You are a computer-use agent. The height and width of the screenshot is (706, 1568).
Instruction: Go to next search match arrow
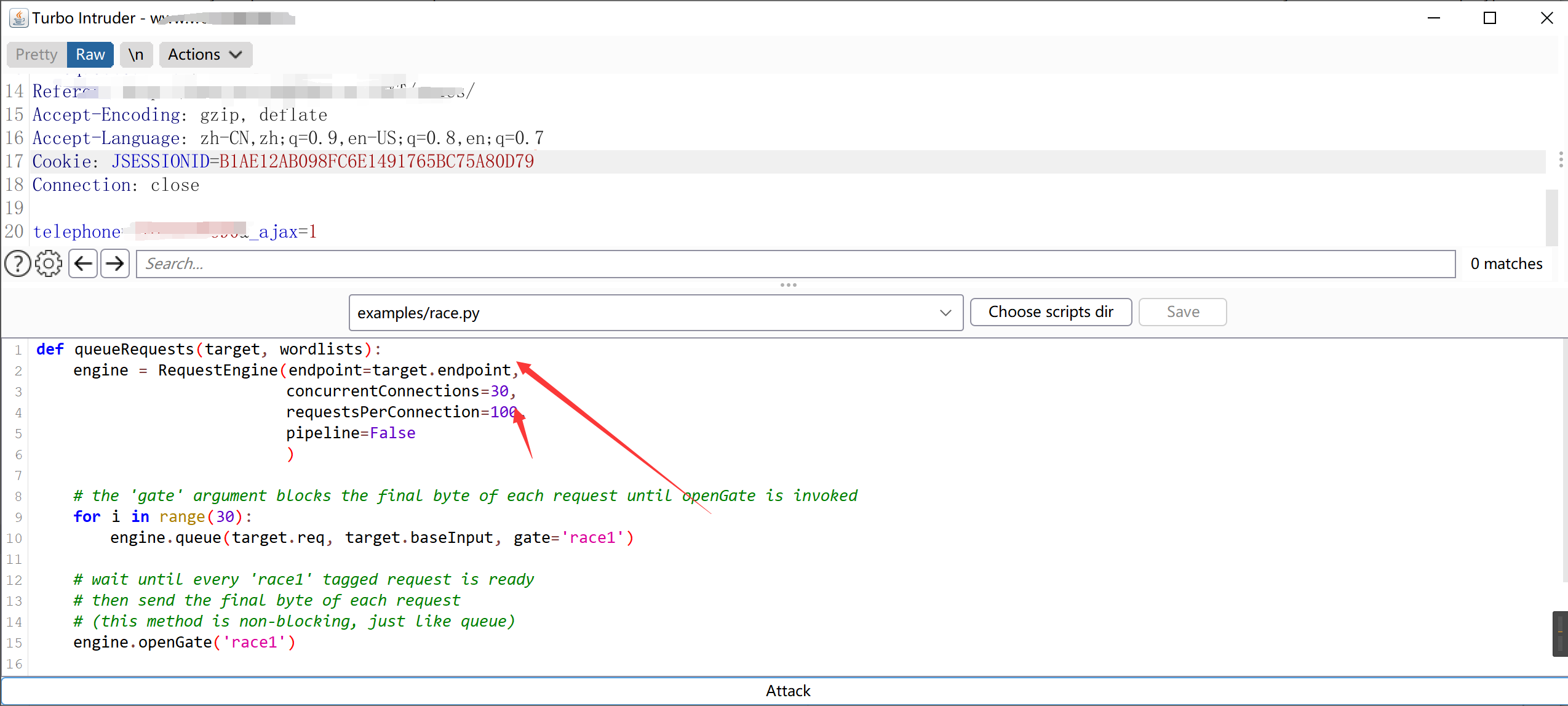coord(115,264)
